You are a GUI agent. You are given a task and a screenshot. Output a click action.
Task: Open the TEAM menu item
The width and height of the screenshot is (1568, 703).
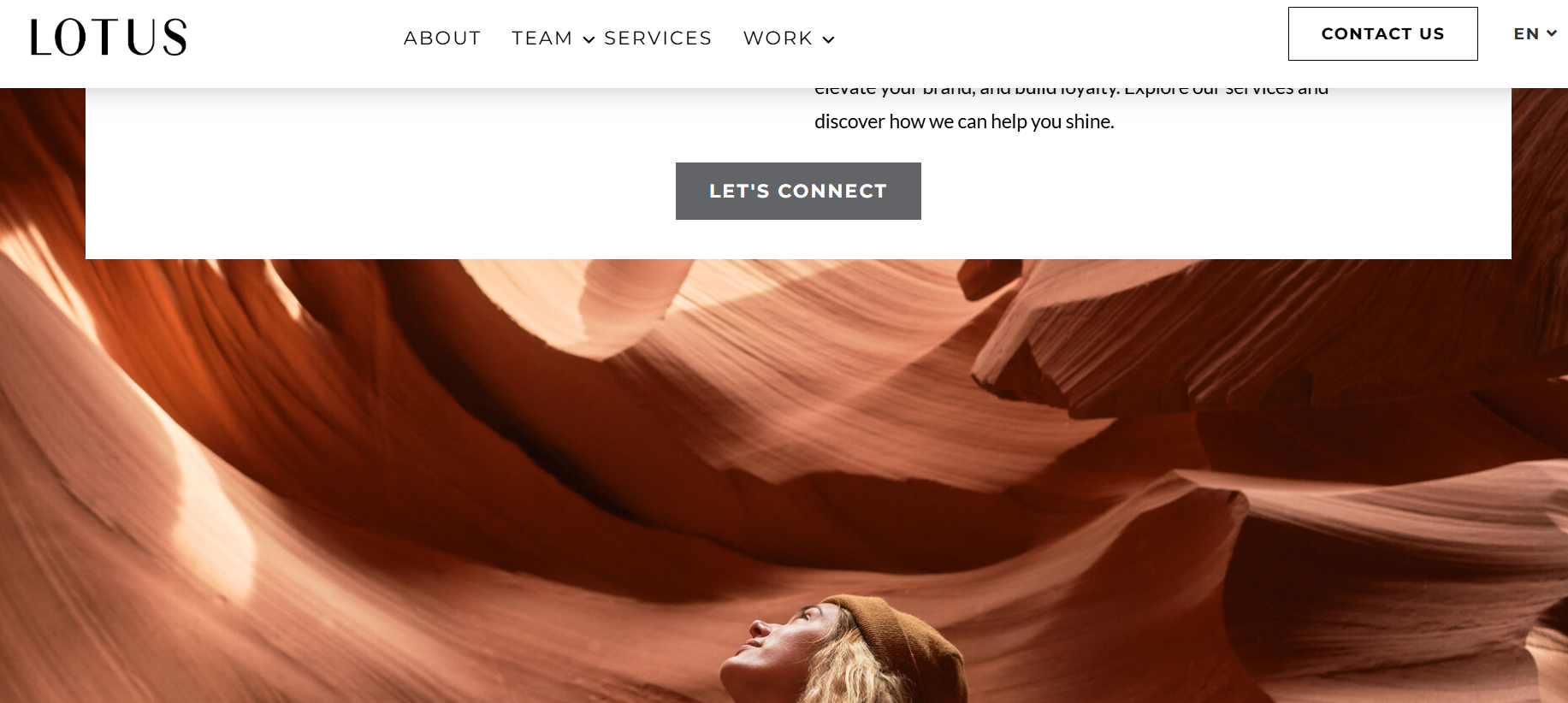[x=542, y=38]
